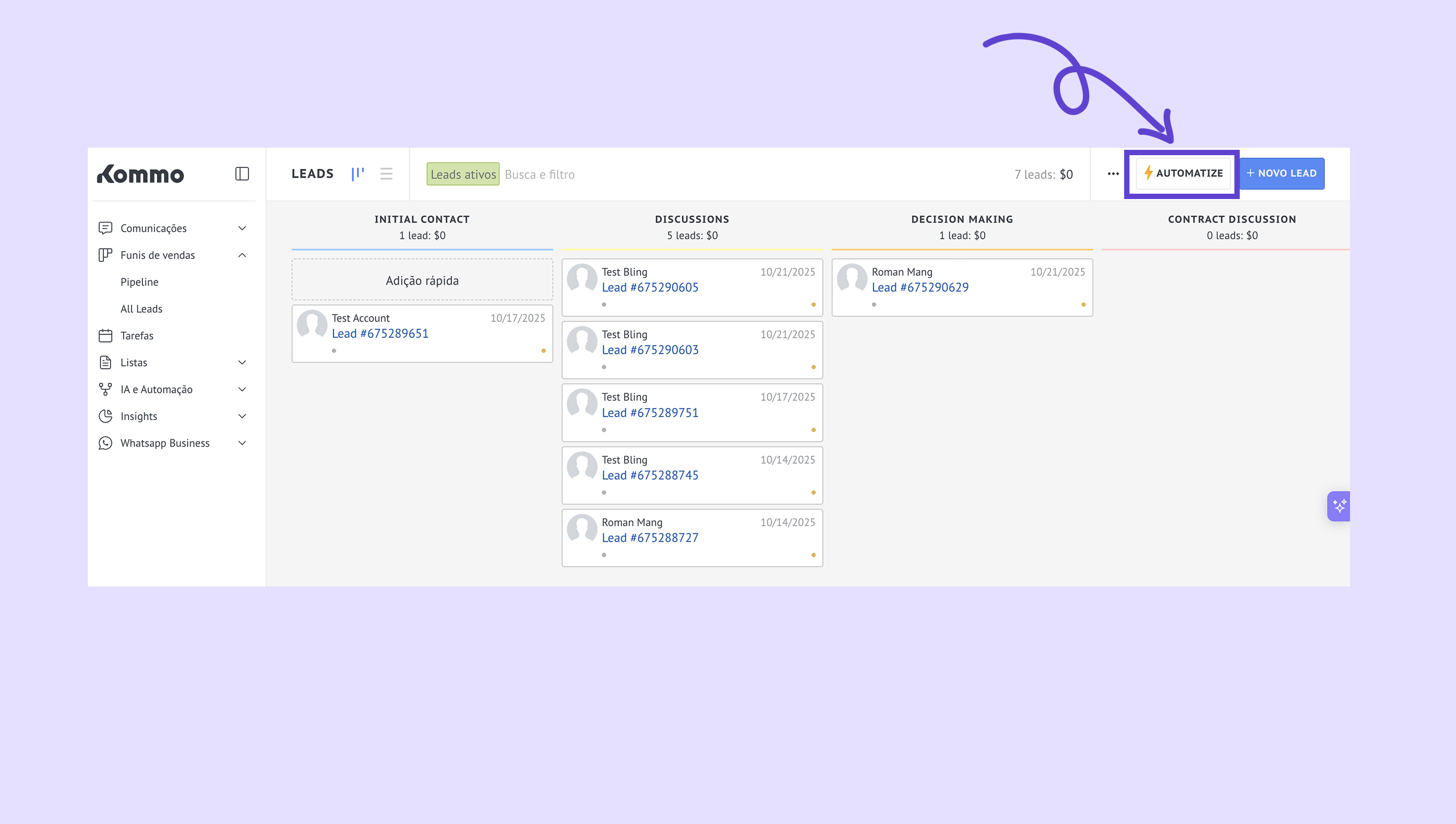
Task: Expand the Listas section chevron
Action: (x=242, y=362)
